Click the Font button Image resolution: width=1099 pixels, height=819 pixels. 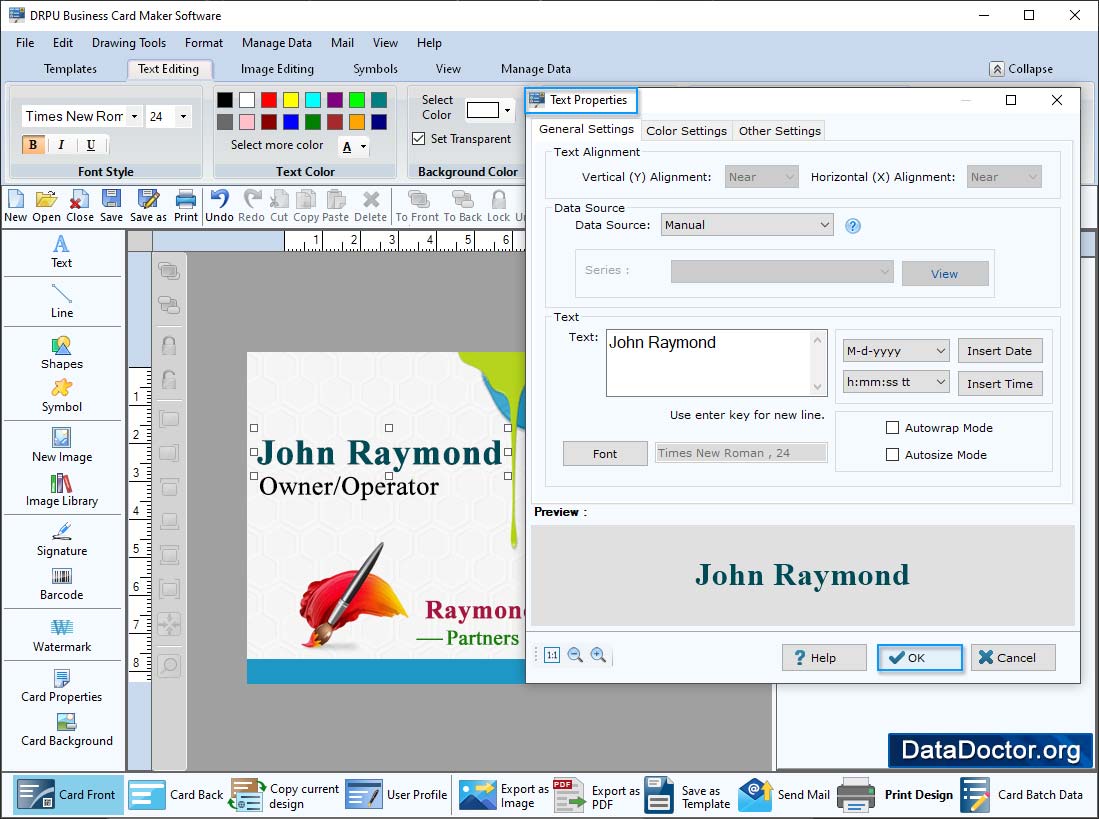(x=605, y=453)
